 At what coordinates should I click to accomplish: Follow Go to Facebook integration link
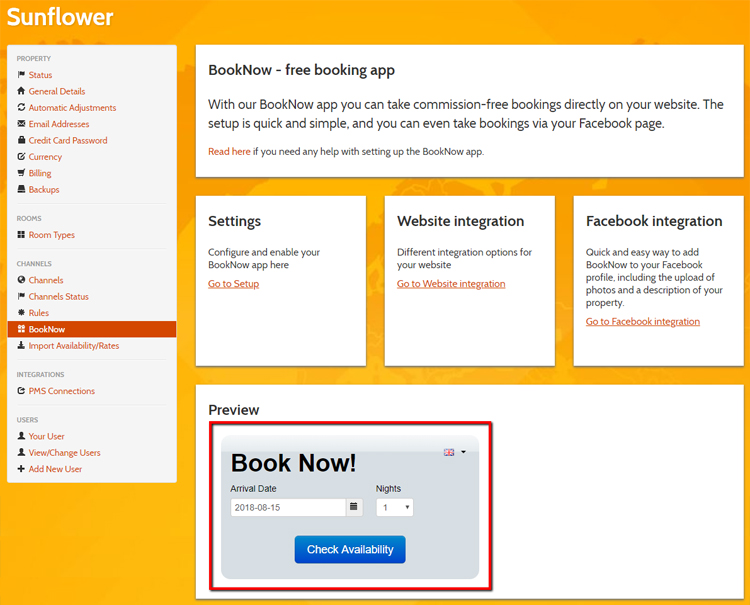point(643,321)
